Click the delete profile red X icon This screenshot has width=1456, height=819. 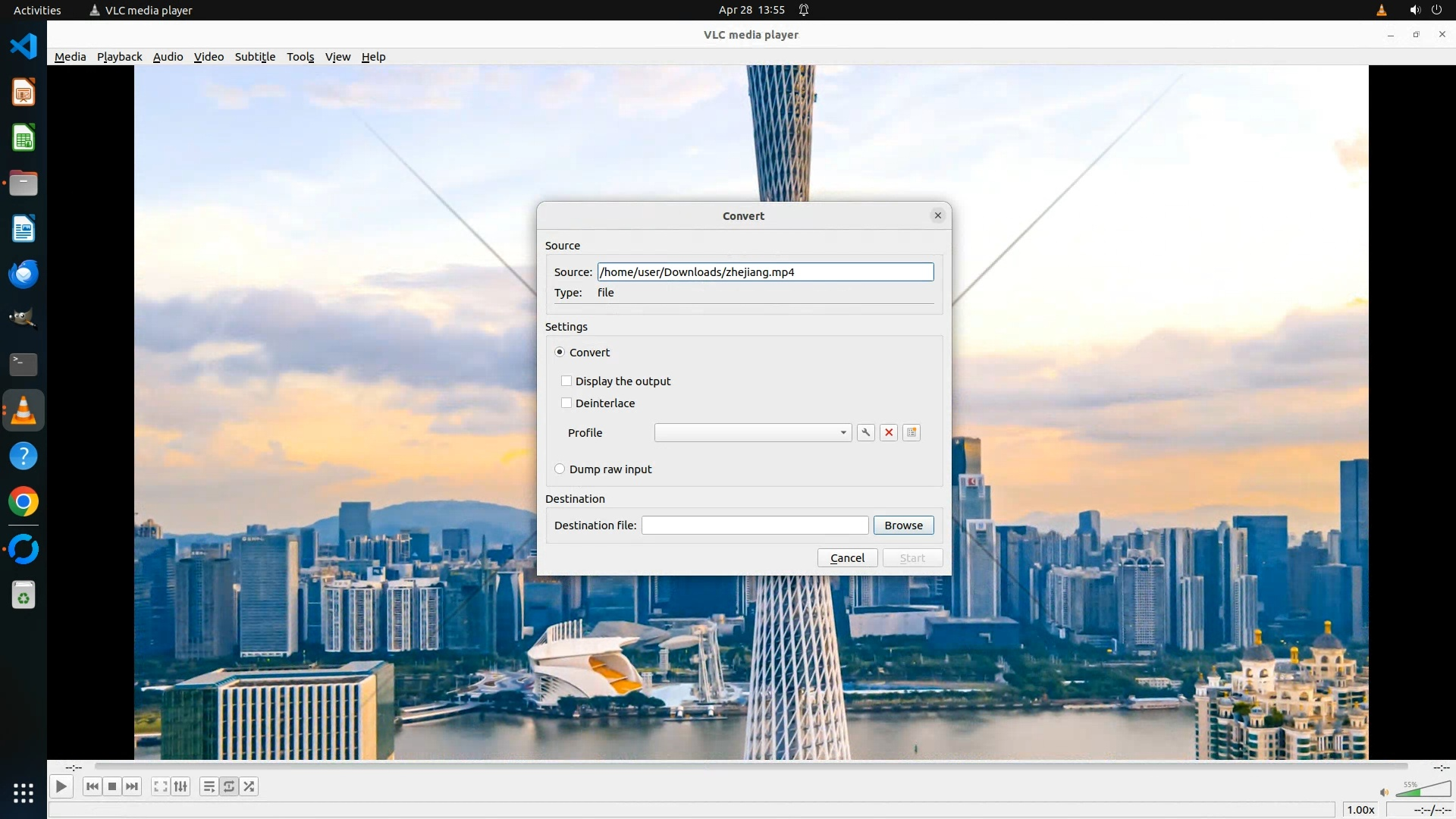pyautogui.click(x=889, y=432)
